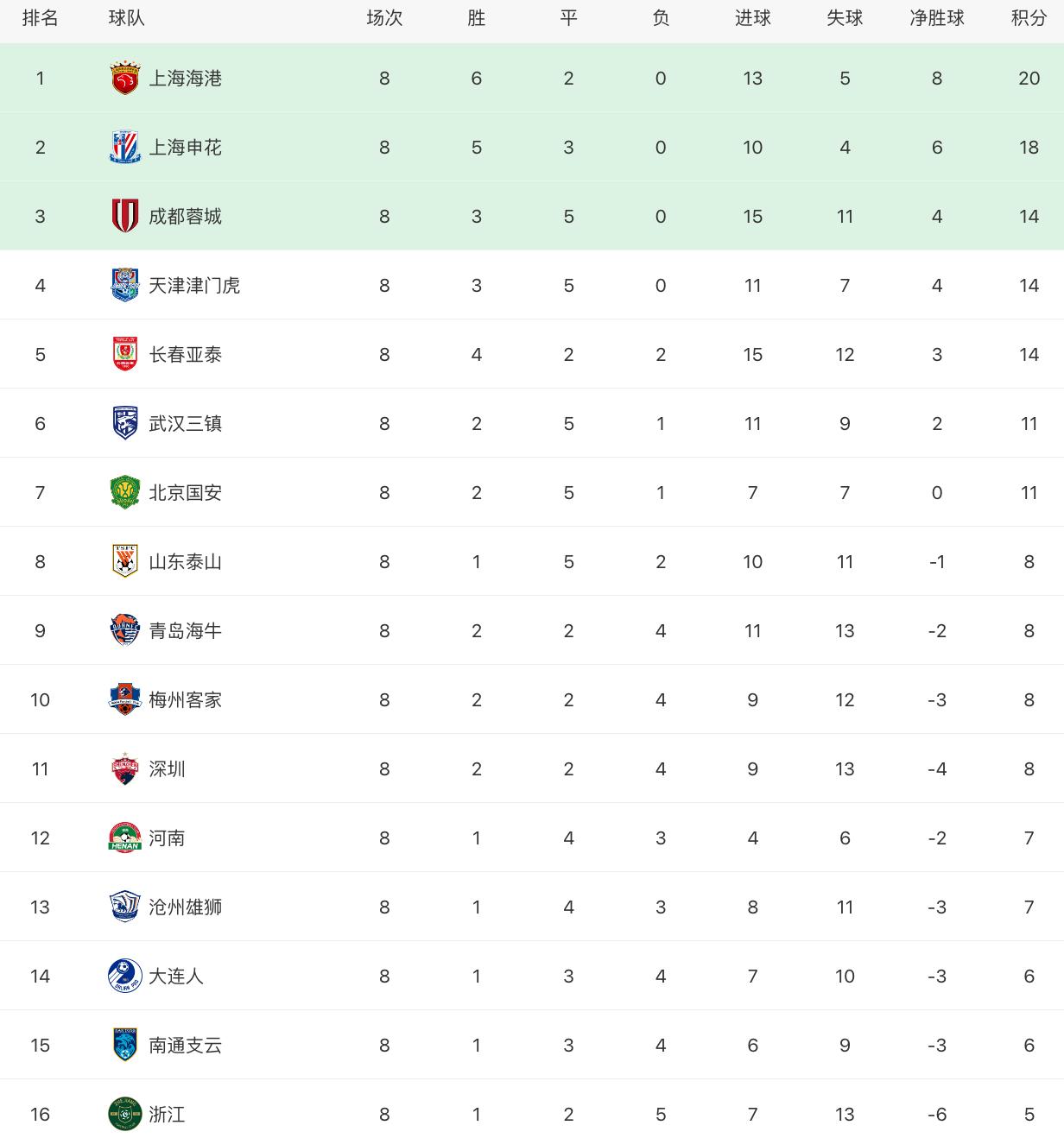The width and height of the screenshot is (1064, 1138).
Task: Click the 武汉三镇 team badge
Action: 125,424
